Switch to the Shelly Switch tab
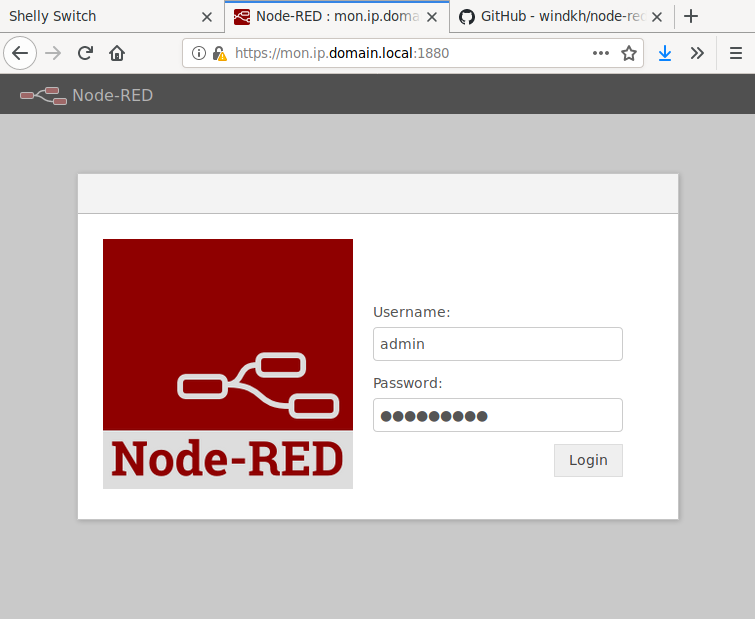Viewport: 755px width, 619px height. (112, 16)
